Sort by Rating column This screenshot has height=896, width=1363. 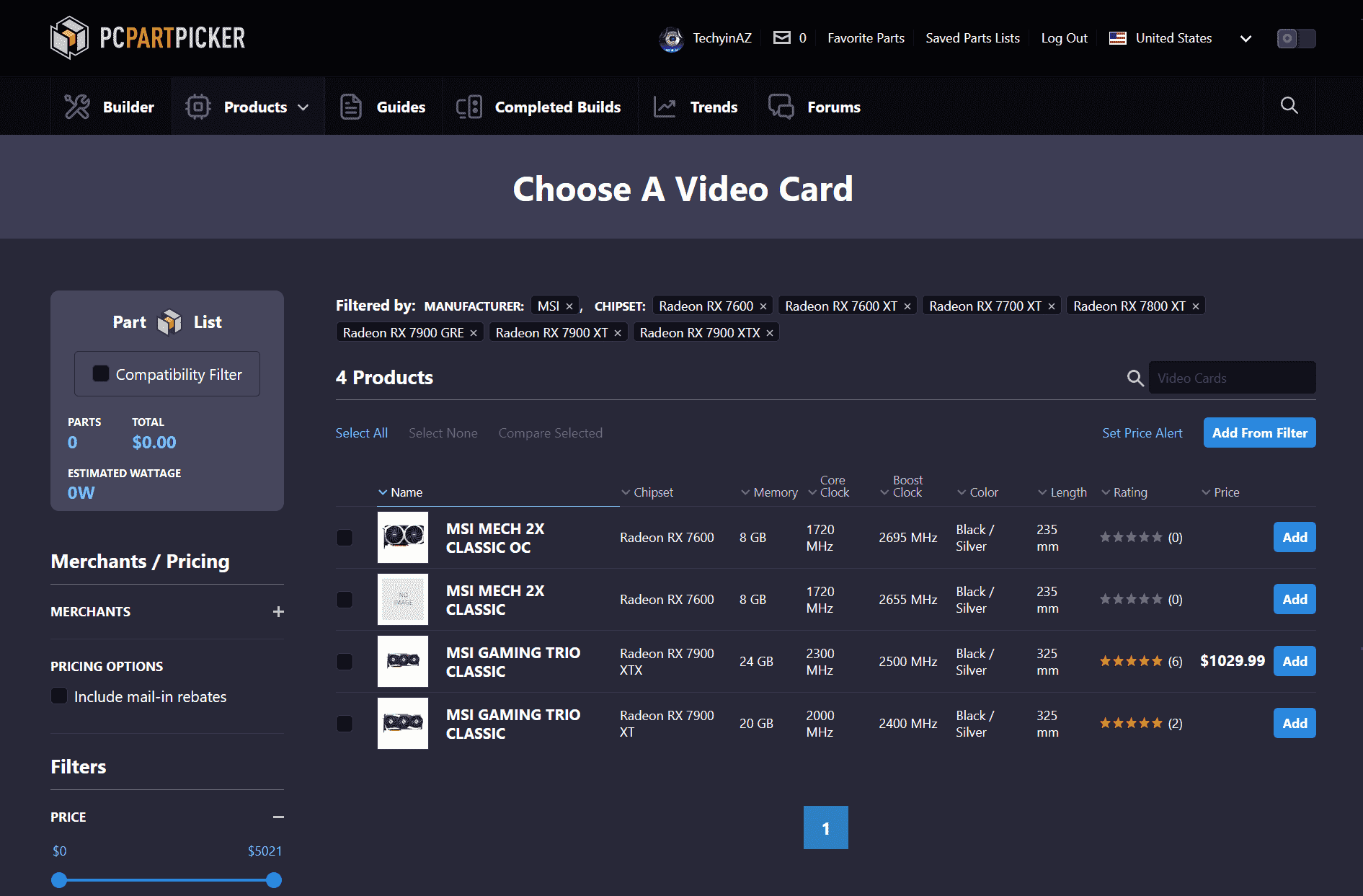(x=1124, y=492)
